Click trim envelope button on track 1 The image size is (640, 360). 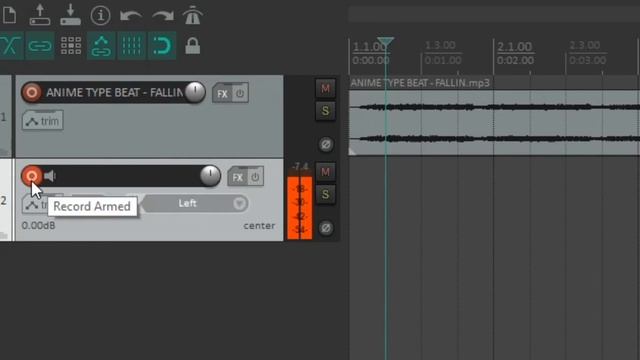click(43, 121)
